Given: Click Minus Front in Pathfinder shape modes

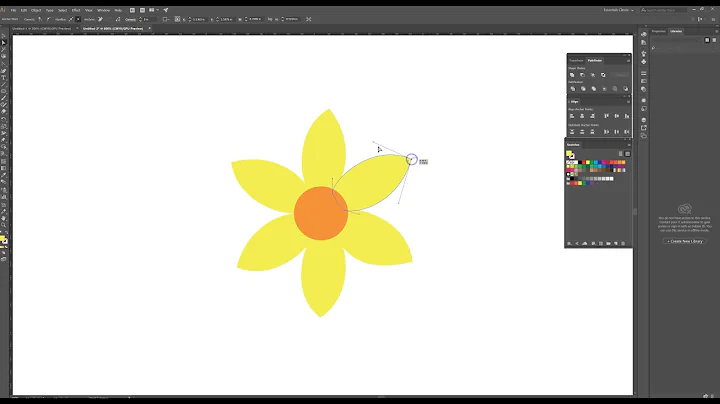Looking at the screenshot, I should pos(582,75).
